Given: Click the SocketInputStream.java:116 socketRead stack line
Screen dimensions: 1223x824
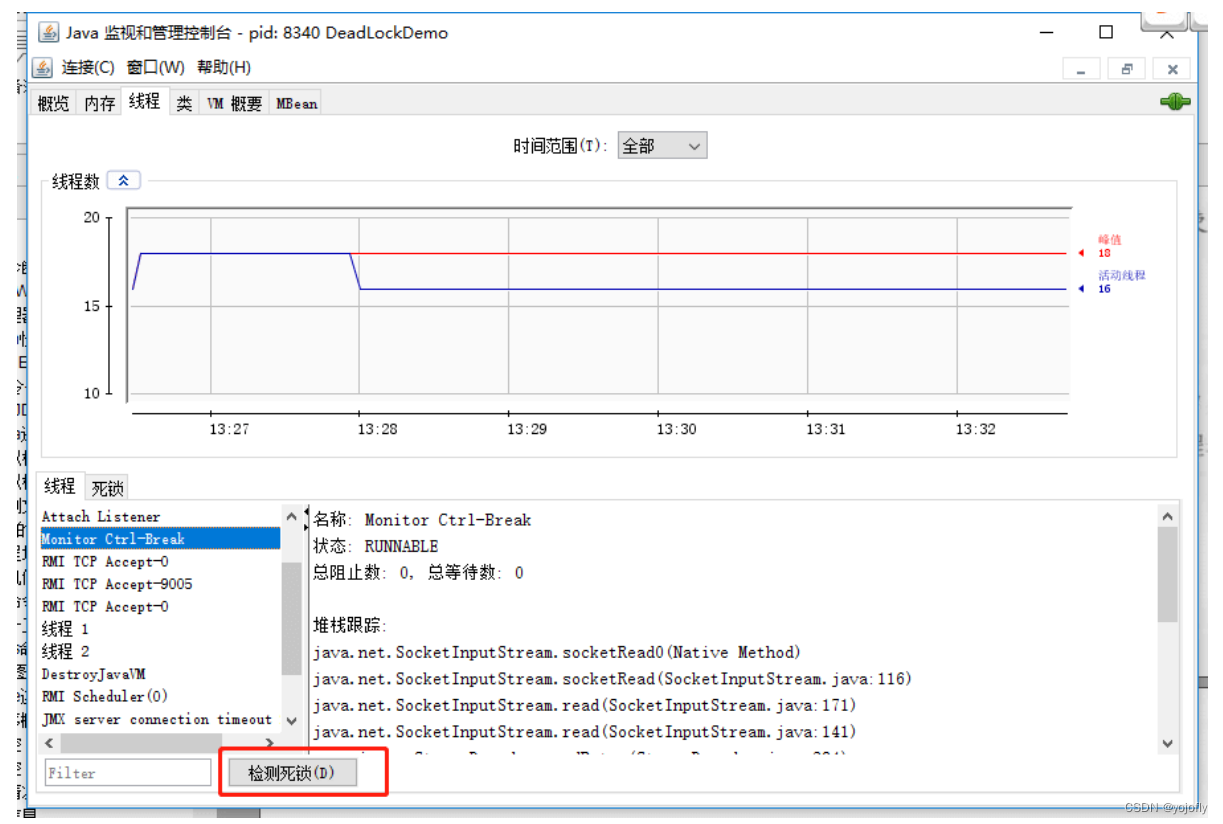Looking at the screenshot, I should pyautogui.click(x=612, y=679).
